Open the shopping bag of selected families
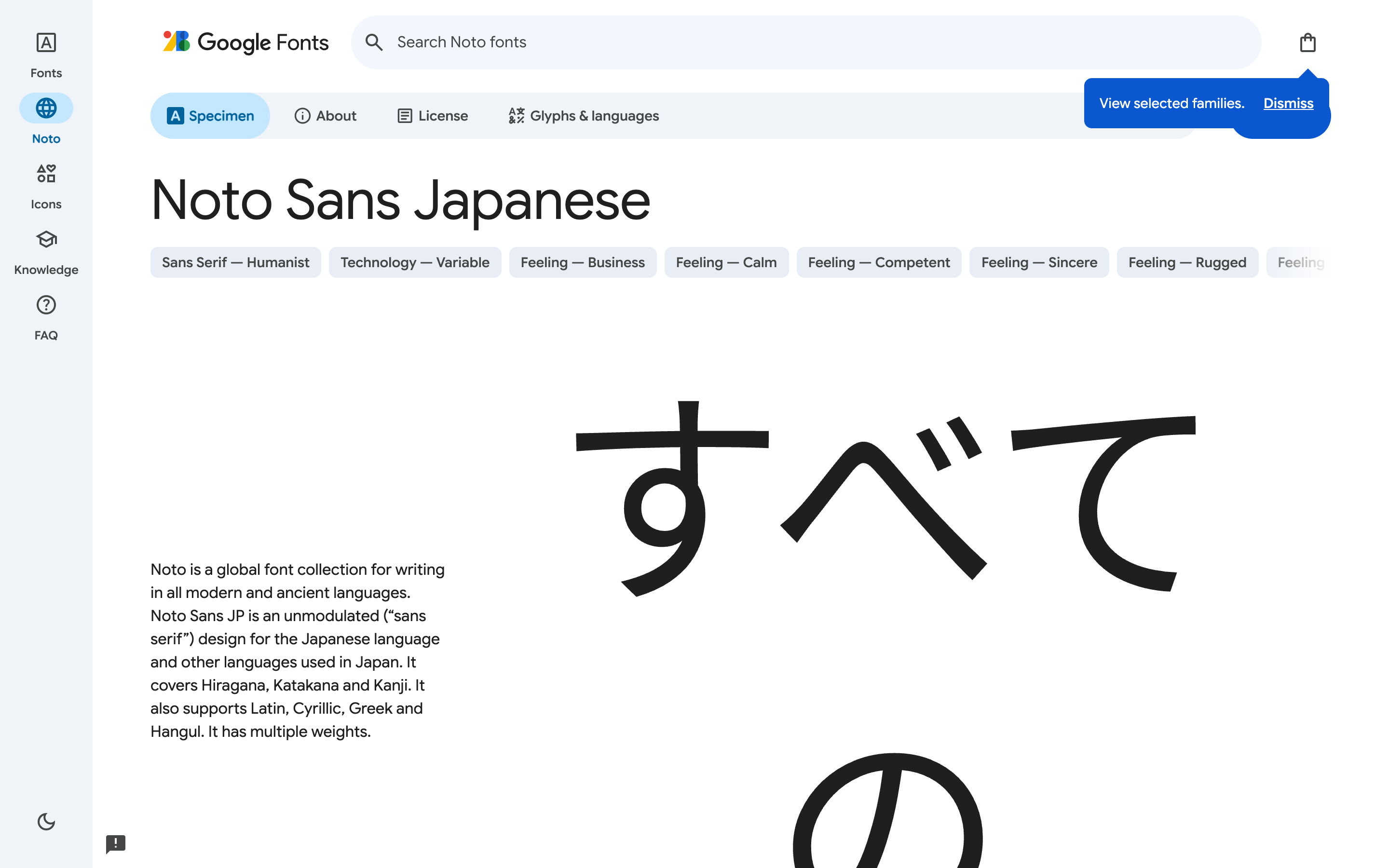Image resolution: width=1389 pixels, height=868 pixels. (x=1307, y=42)
